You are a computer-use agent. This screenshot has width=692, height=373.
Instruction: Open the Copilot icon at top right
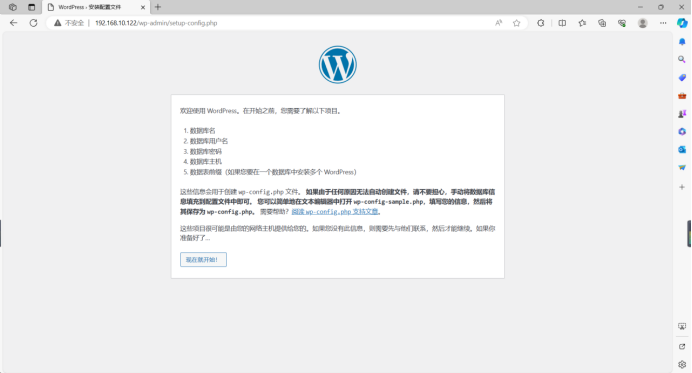(x=682, y=23)
